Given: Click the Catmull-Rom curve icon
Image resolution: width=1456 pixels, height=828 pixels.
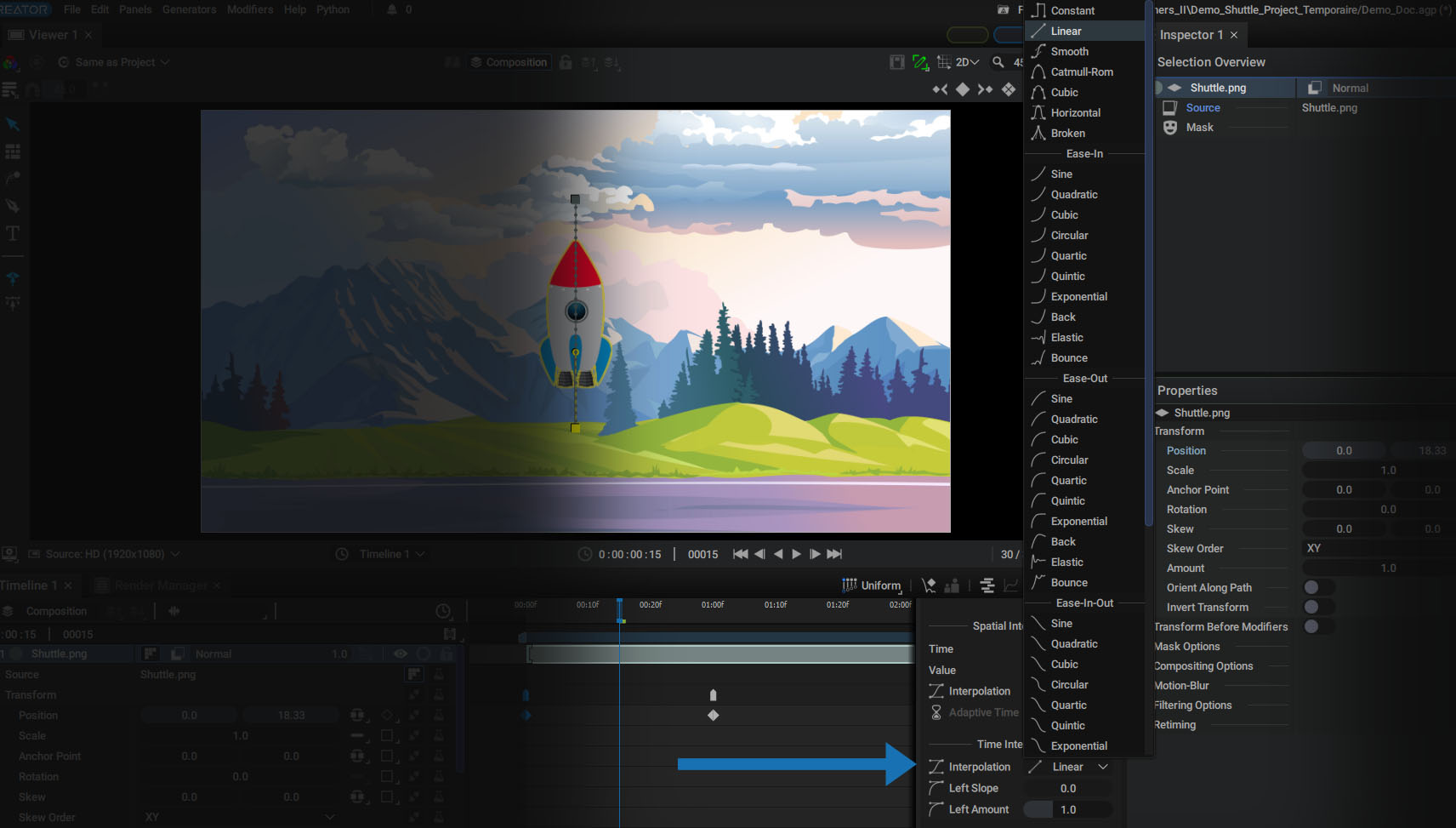Looking at the screenshot, I should [1038, 71].
